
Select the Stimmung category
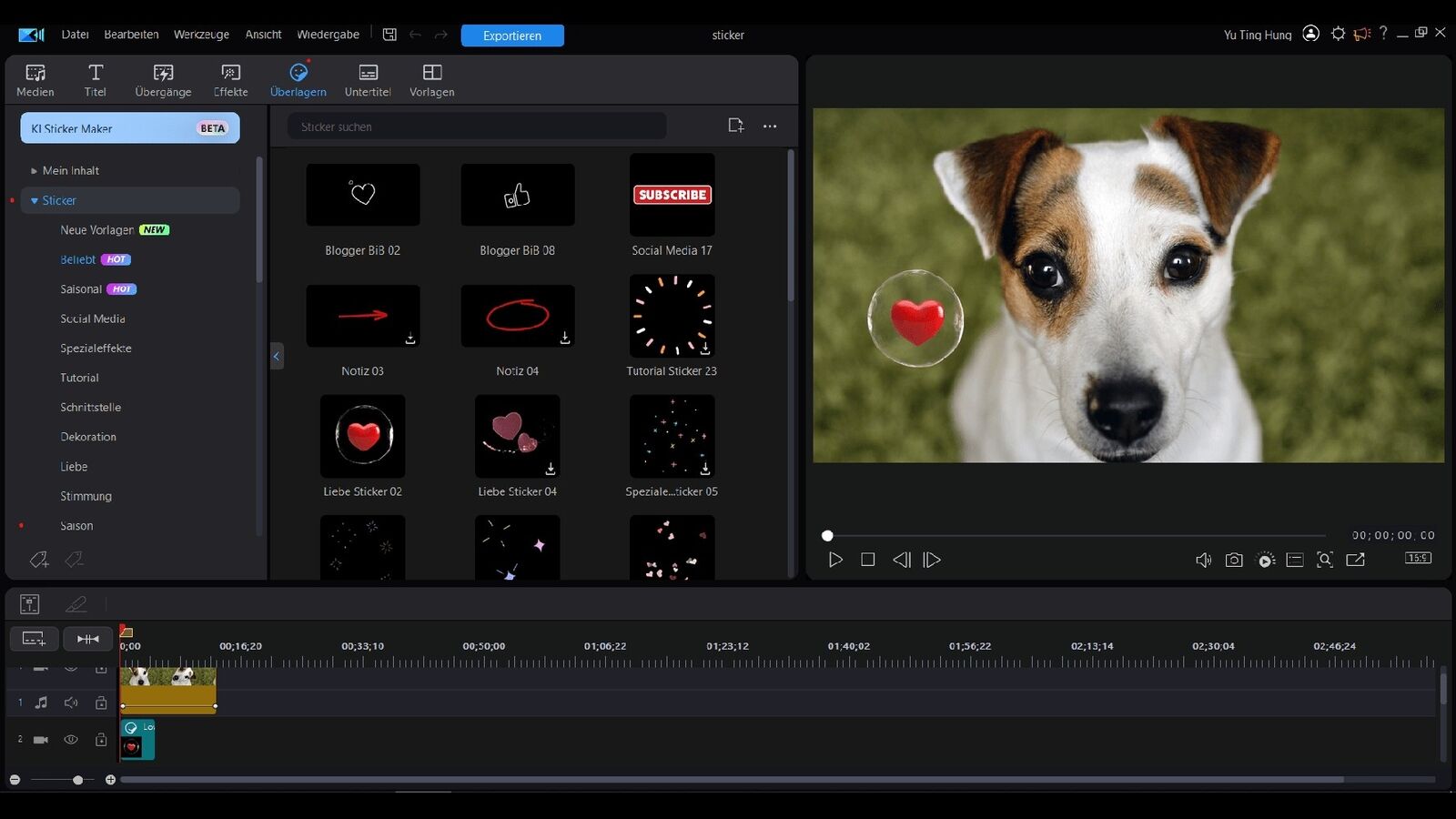point(86,496)
